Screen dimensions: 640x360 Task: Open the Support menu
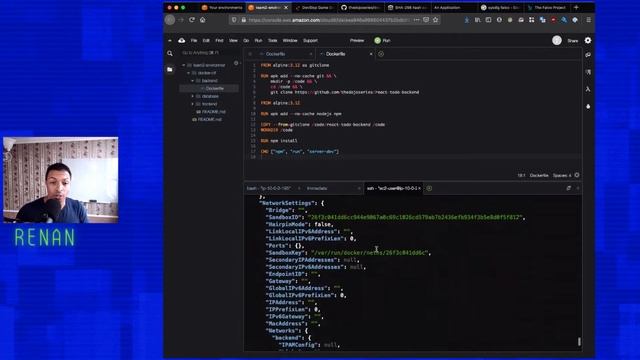310,40
